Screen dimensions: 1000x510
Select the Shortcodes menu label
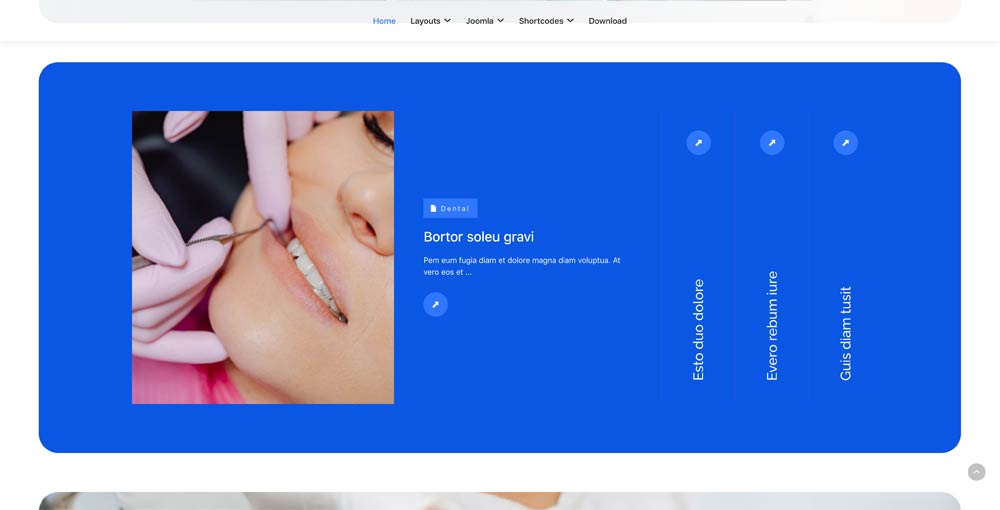coord(540,21)
